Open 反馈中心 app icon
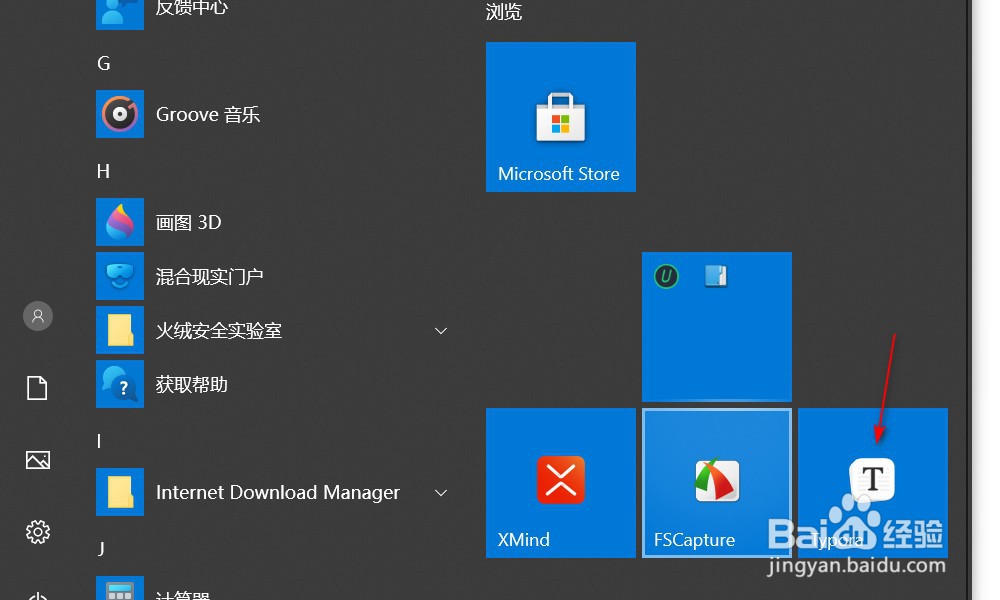This screenshot has height=600, width=1000. pos(120,15)
